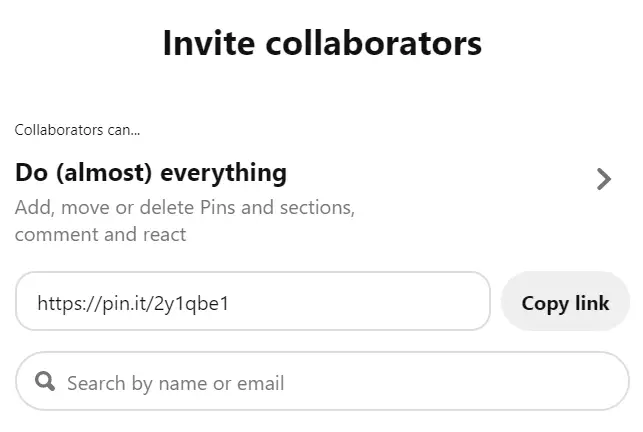Place cursor in name or email search box
This screenshot has height=432, width=643.
322,381
